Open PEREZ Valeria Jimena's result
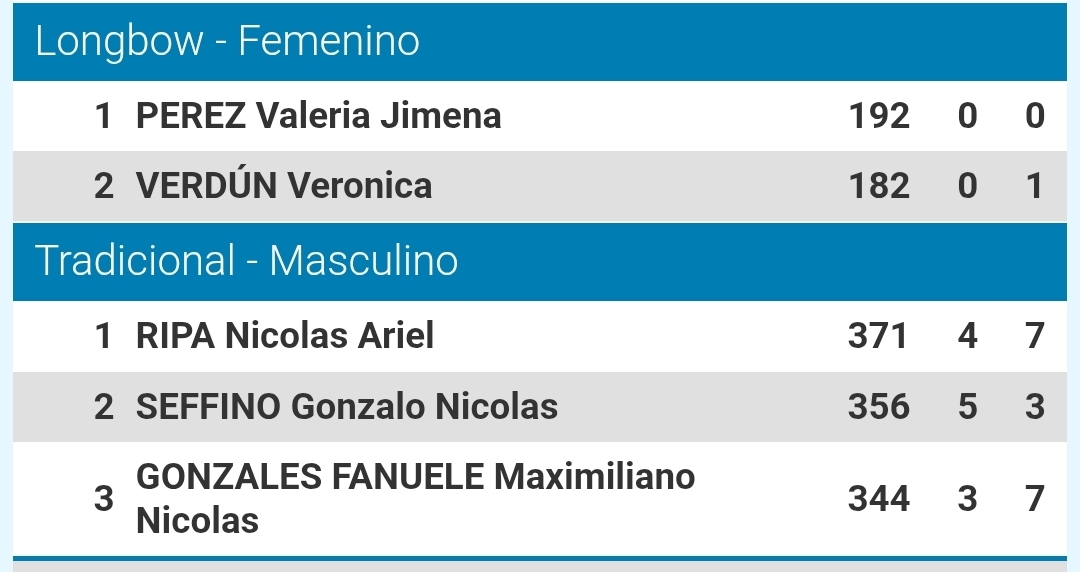 click(x=318, y=116)
